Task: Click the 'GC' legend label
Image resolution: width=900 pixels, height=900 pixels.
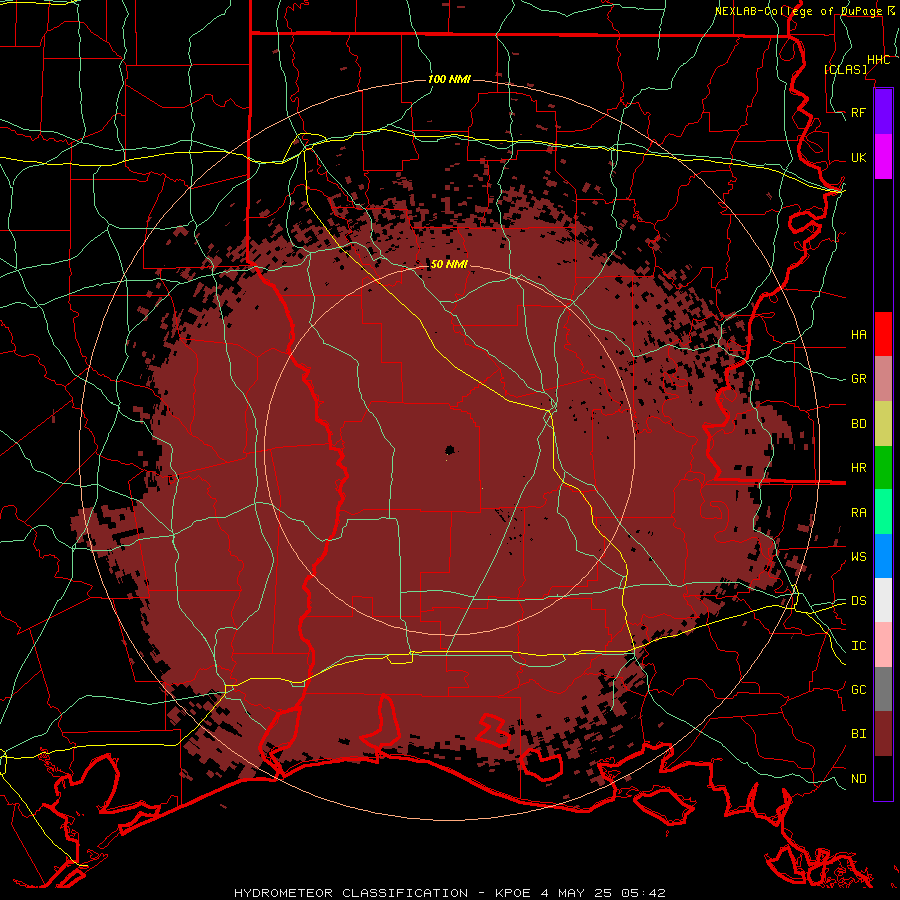Action: (858, 689)
